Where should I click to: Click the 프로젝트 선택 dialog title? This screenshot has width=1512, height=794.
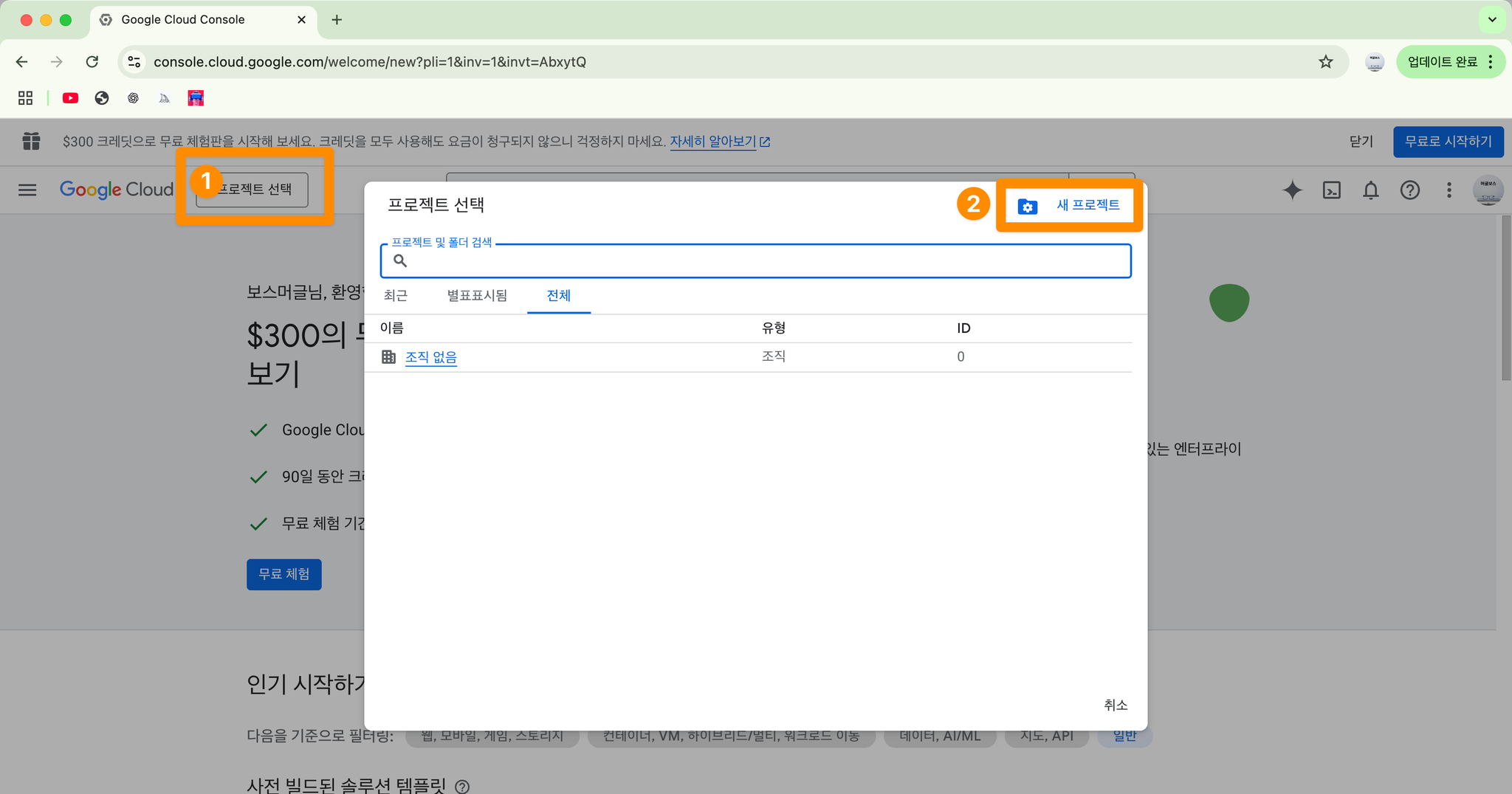[436, 205]
